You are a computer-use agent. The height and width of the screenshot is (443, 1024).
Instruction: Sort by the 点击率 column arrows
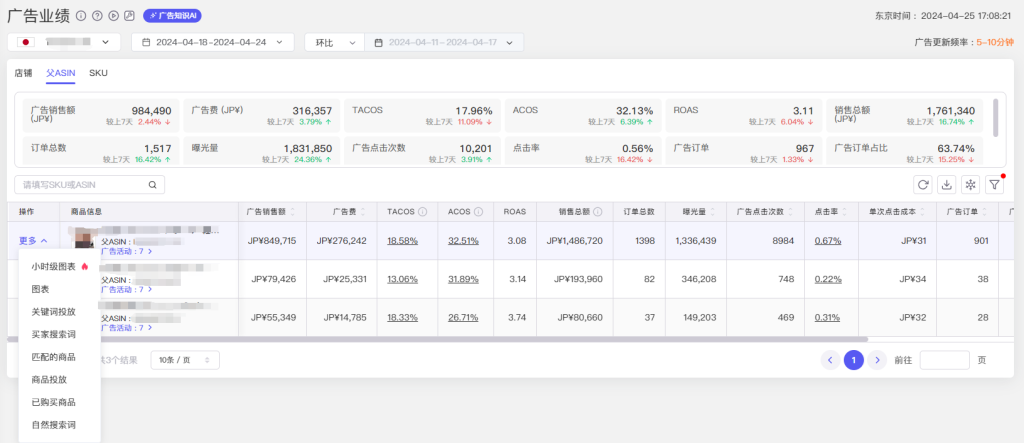pos(844,212)
